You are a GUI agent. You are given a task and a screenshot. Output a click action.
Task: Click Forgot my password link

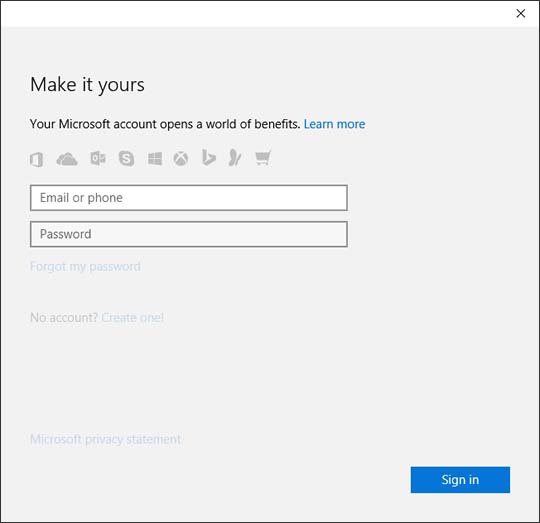(85, 266)
